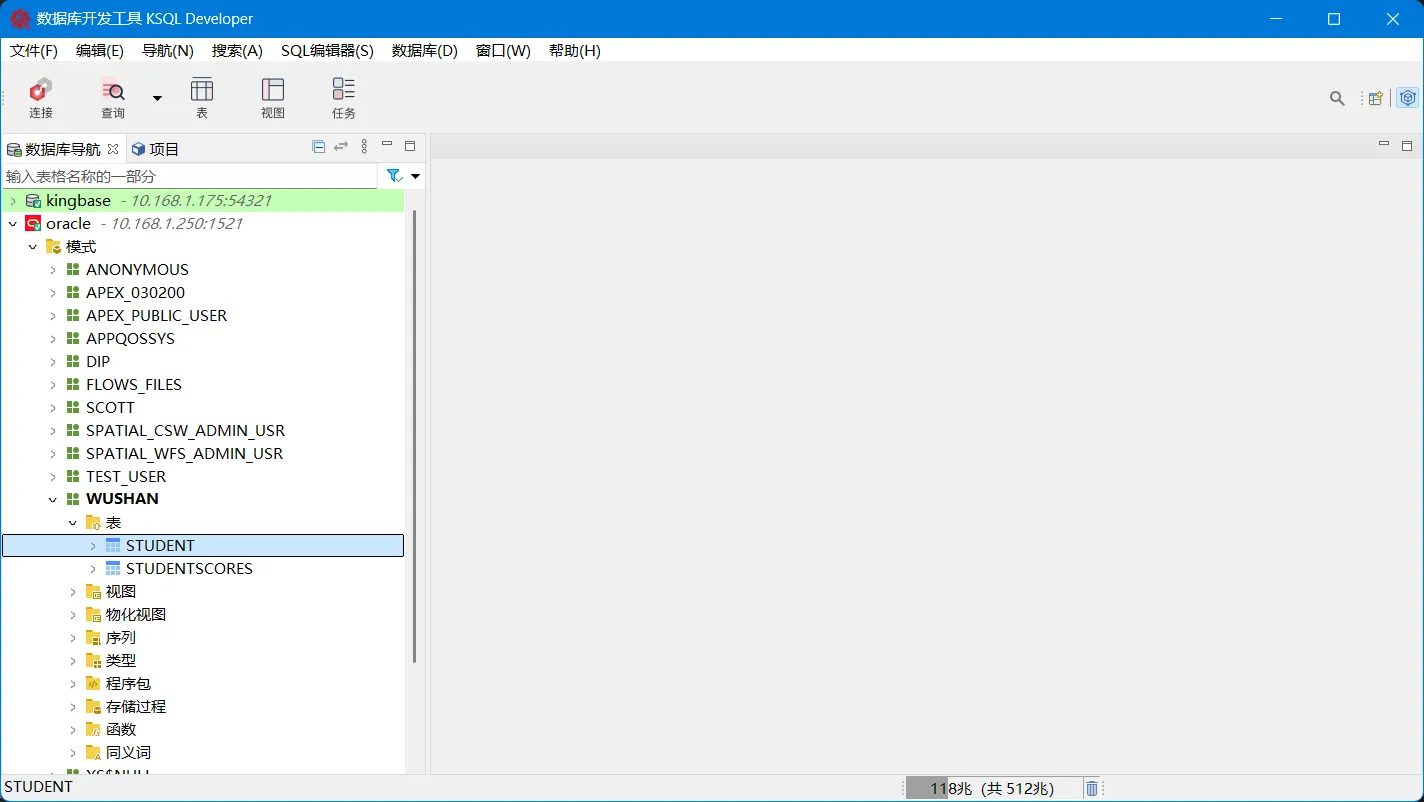This screenshot has height=802, width=1424.
Task: Collapse the WUSHAN schema node
Action: (53, 499)
